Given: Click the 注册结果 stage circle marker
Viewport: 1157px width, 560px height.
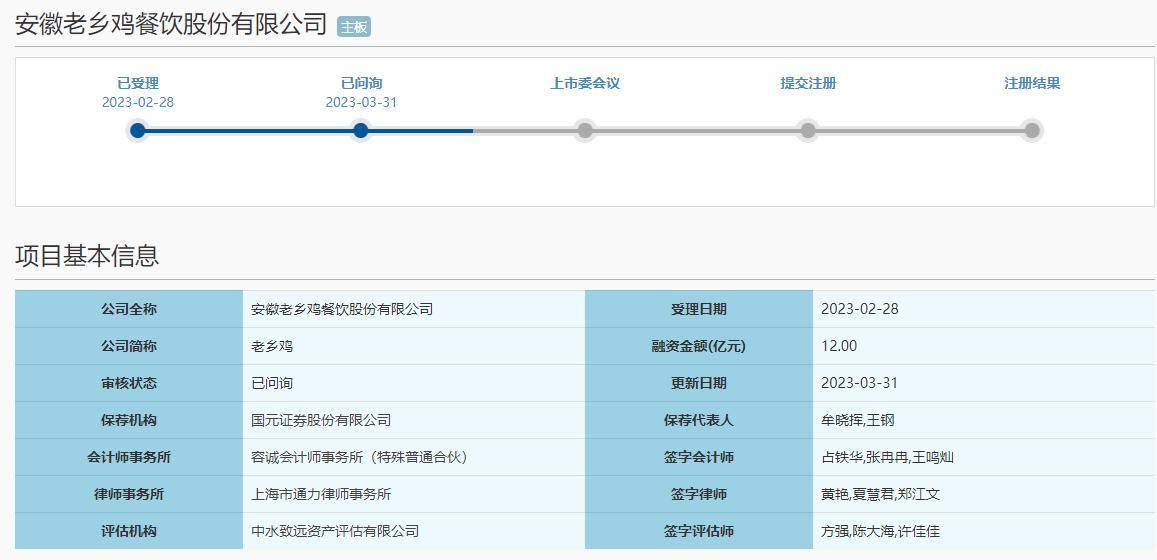Looking at the screenshot, I should (1032, 130).
